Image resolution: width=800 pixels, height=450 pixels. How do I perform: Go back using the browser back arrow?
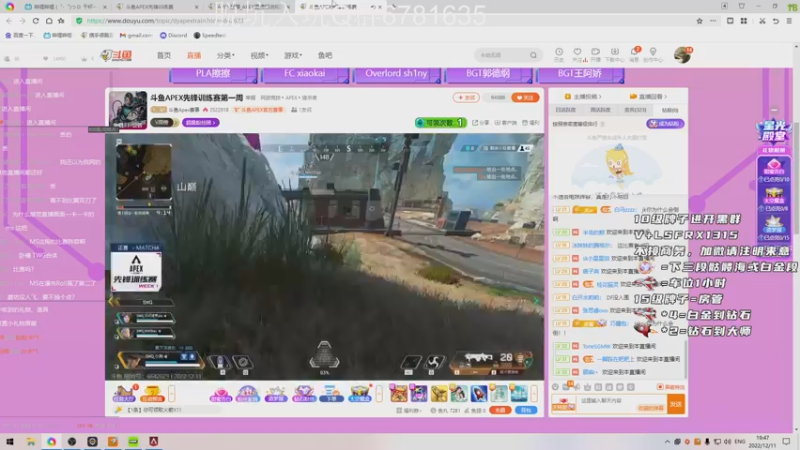pos(9,21)
